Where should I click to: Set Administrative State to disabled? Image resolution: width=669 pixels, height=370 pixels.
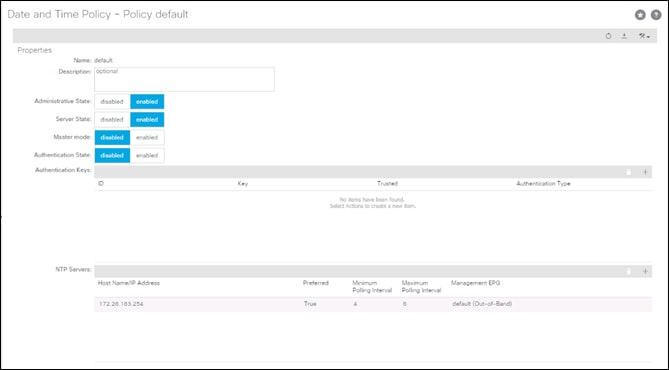coord(112,102)
